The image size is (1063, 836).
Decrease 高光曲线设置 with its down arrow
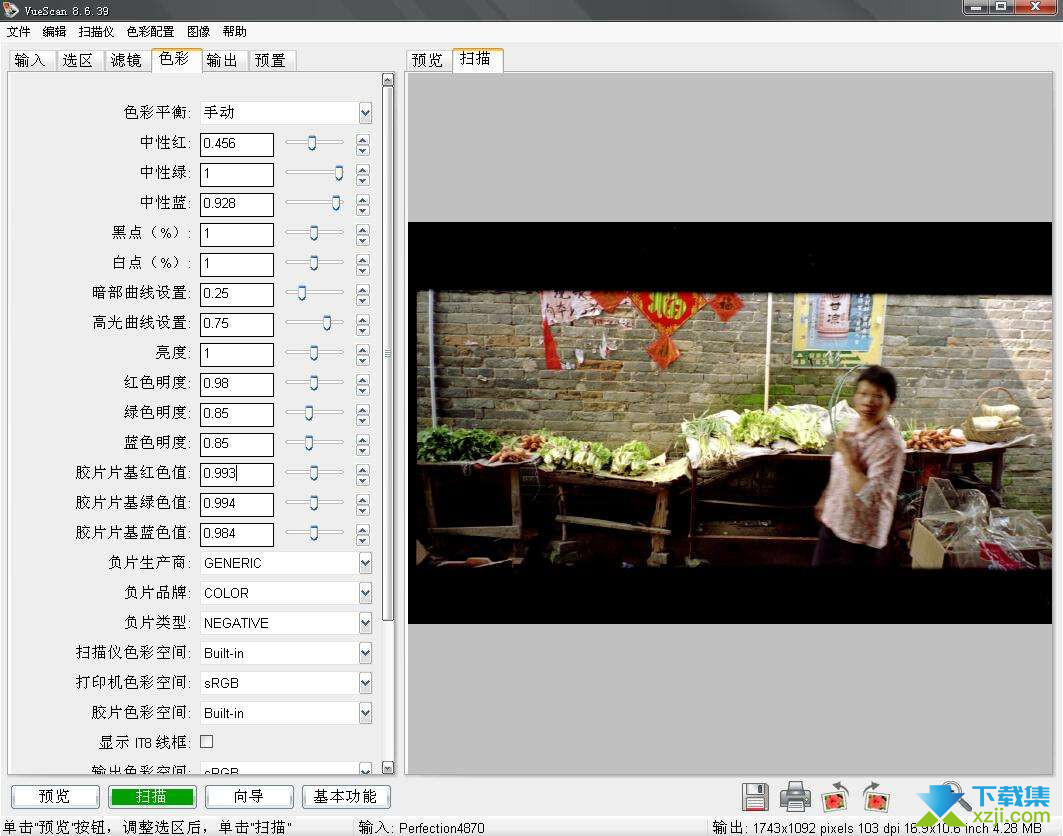pos(363,330)
